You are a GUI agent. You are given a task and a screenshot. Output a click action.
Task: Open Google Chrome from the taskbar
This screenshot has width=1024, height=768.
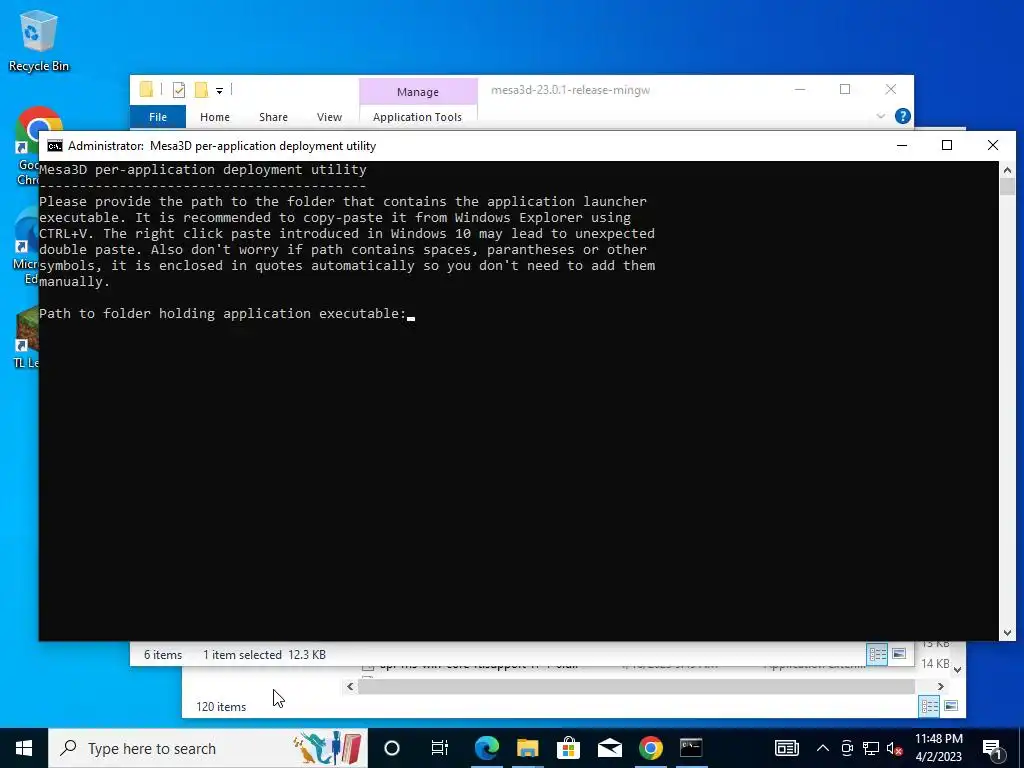click(x=650, y=748)
